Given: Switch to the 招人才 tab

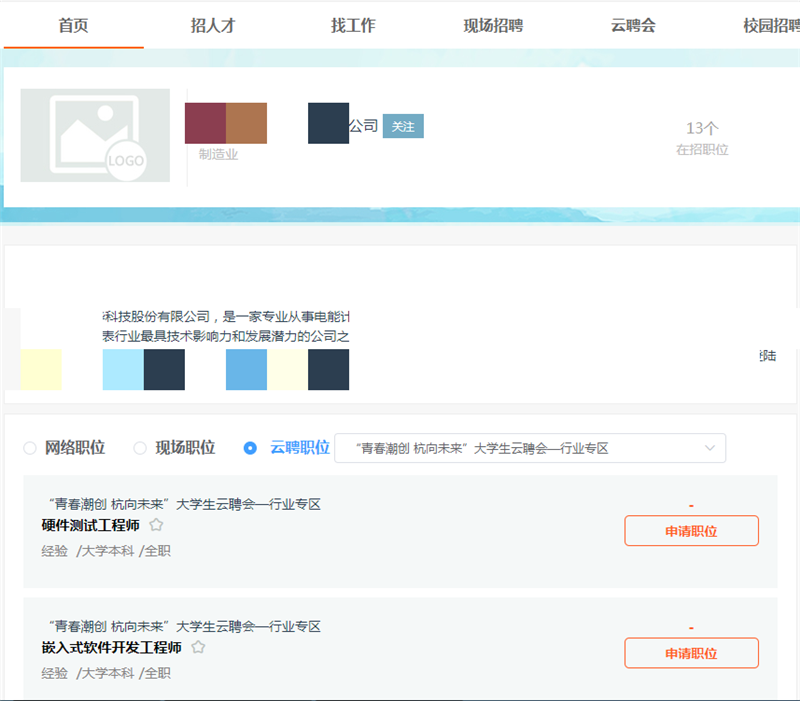Looking at the screenshot, I should [212, 26].
